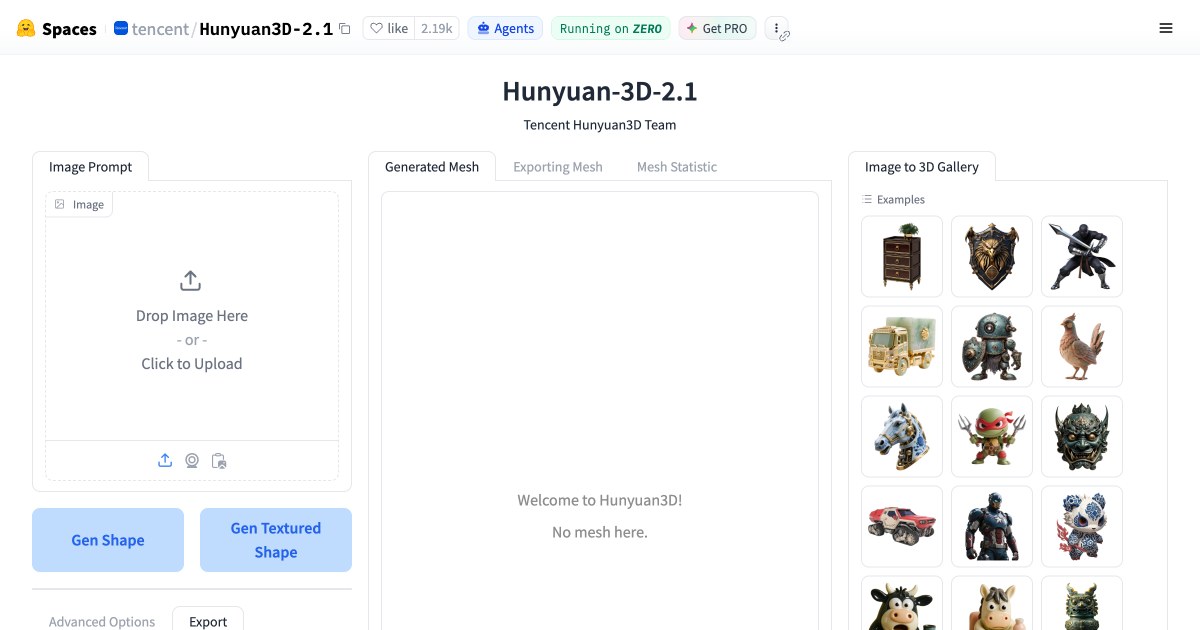Switch to the Exporting Mesh tab
Screen dimensions: 1200x630
tap(558, 167)
